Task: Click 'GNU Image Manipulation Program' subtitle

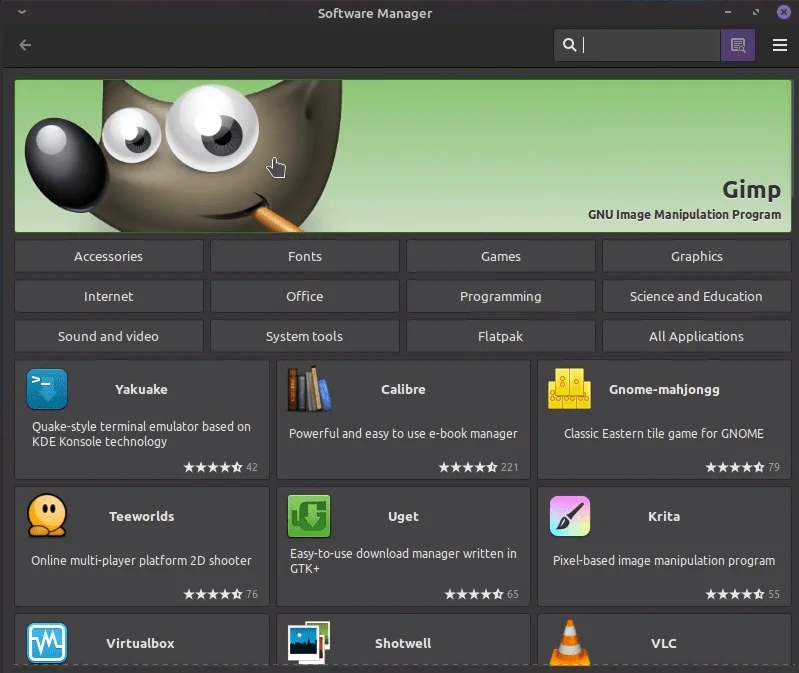Action: click(x=684, y=214)
